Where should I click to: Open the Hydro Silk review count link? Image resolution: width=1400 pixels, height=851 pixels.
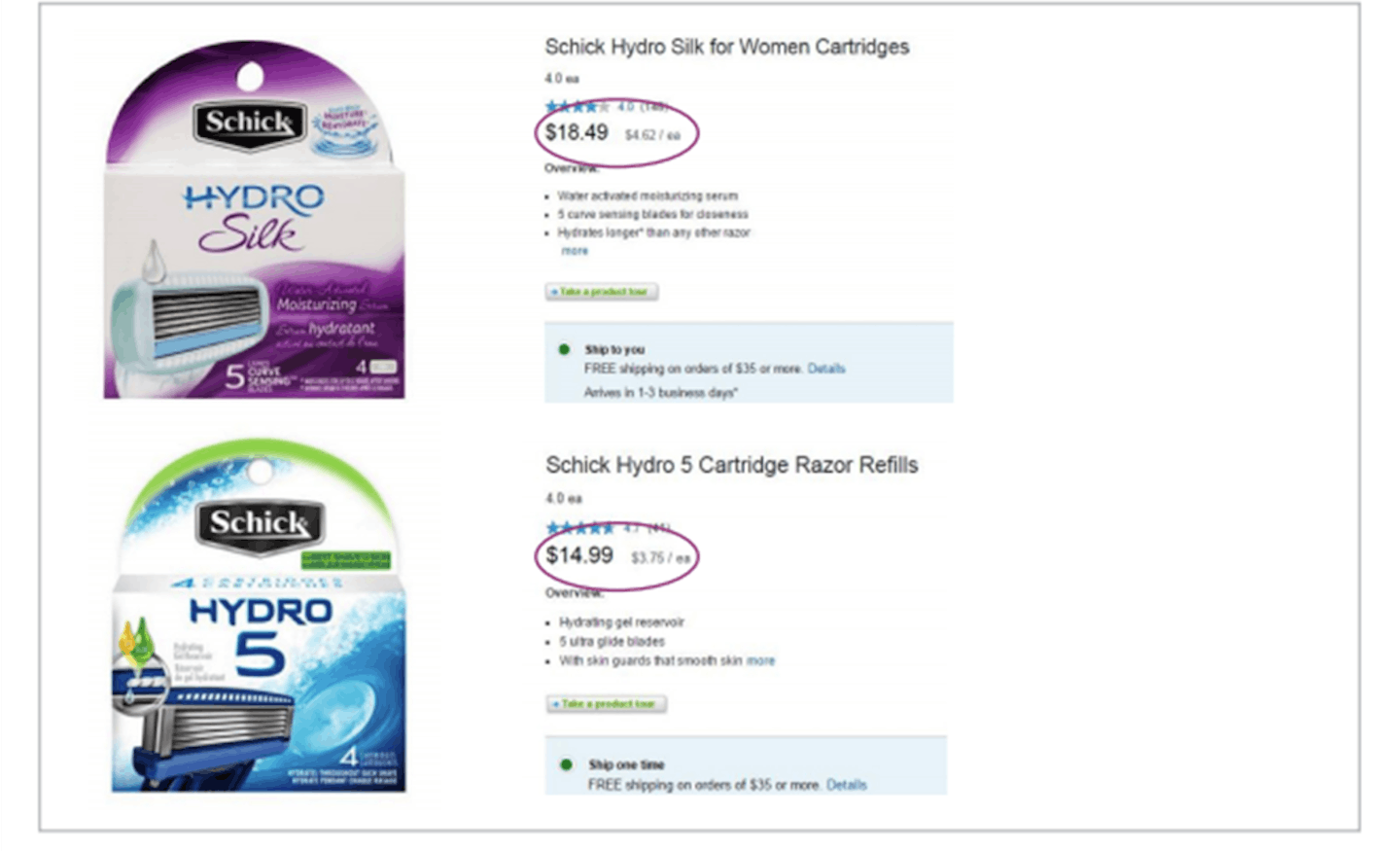pos(653,107)
